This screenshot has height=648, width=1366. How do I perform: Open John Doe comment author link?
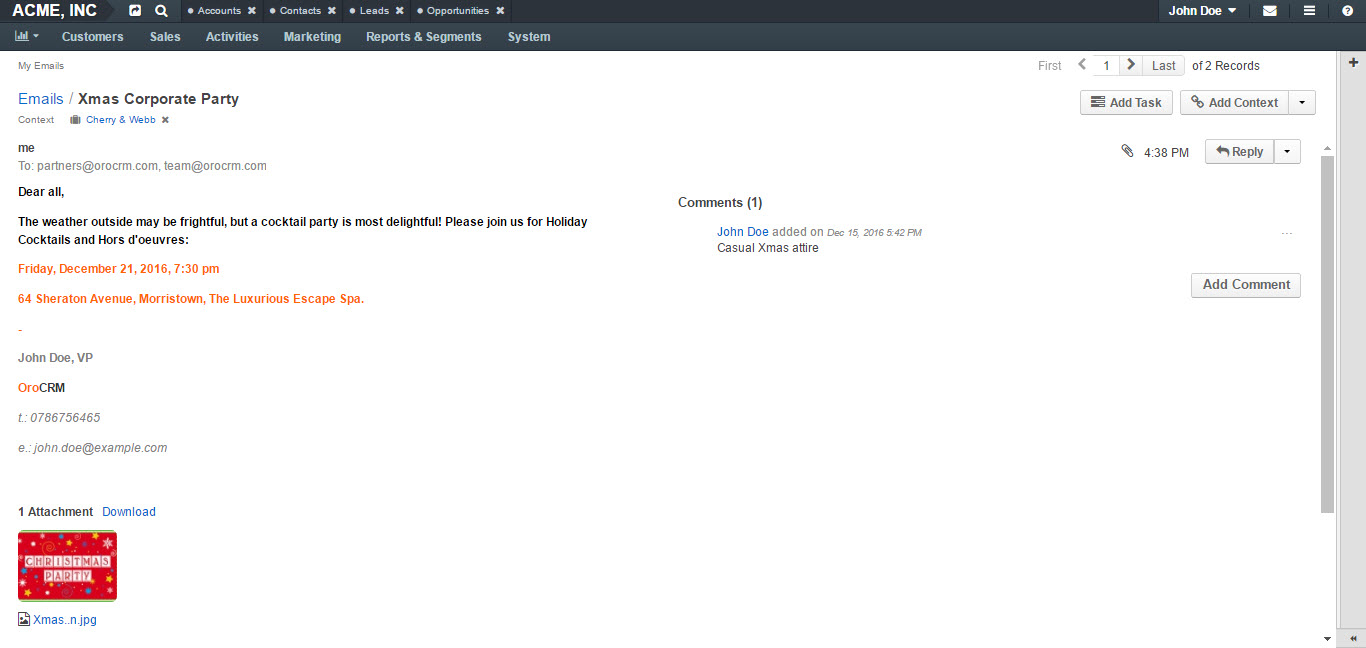(x=743, y=232)
